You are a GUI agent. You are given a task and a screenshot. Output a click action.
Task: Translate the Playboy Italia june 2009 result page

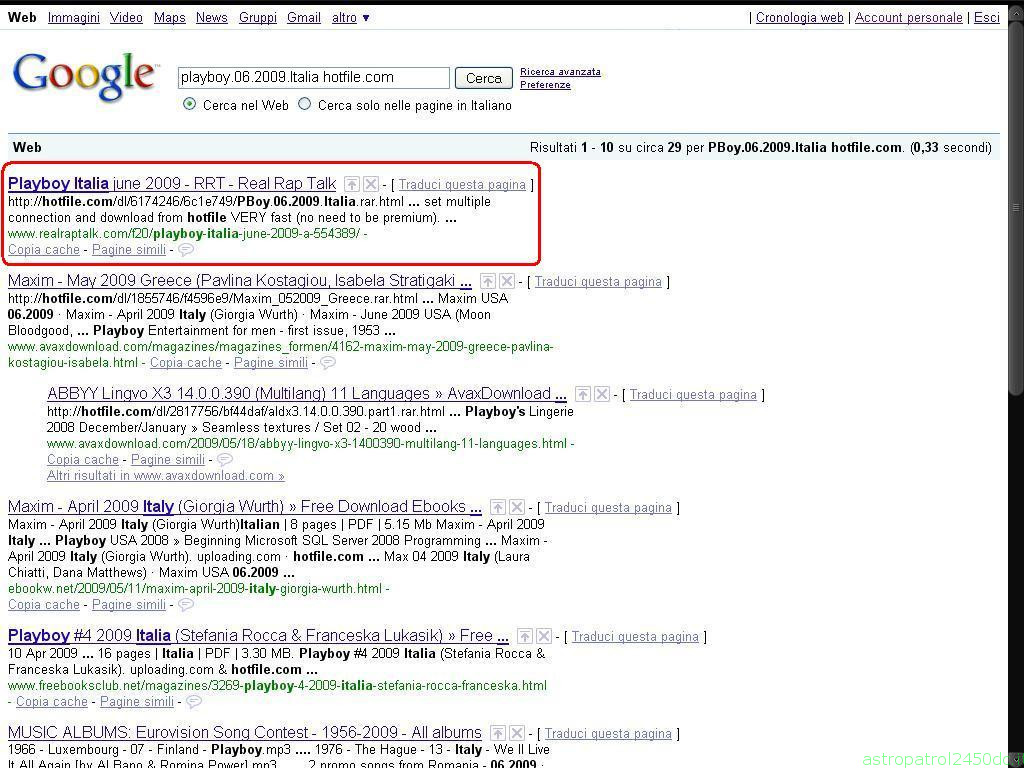click(462, 185)
